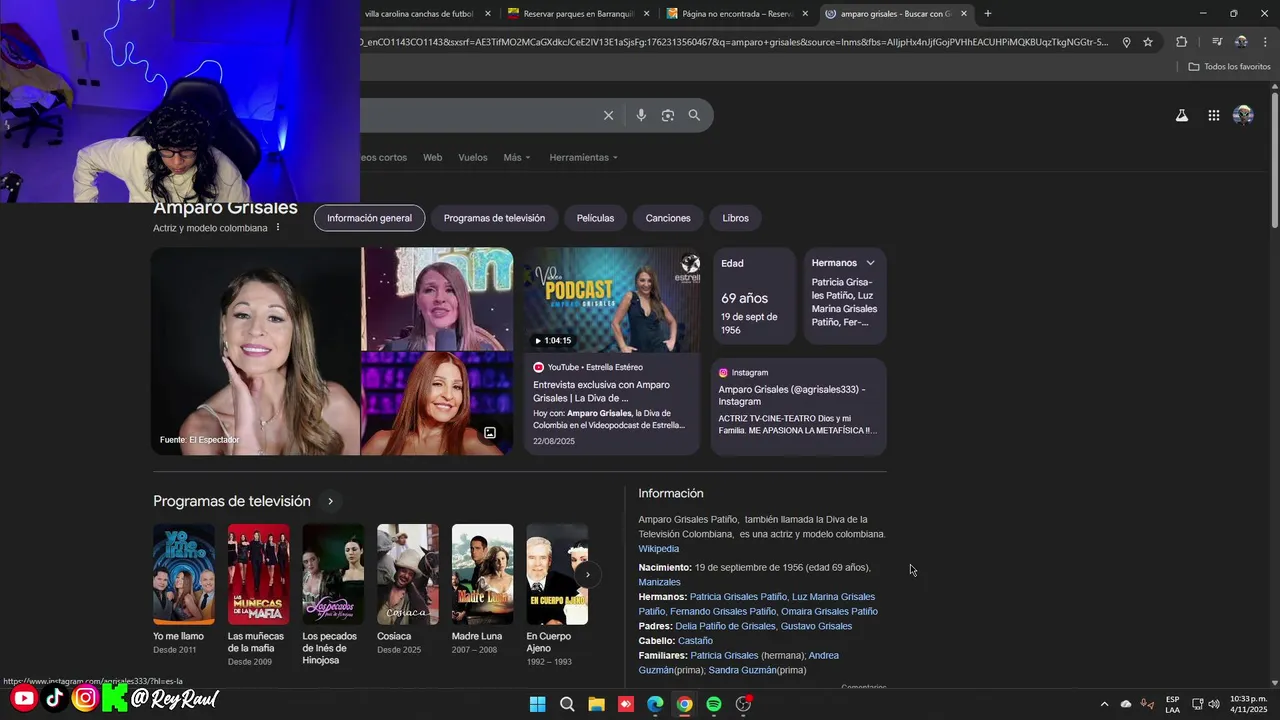The image size is (1280, 720).
Task: Close the 'Reservar parques en Barranquilla' tab
Action: click(646, 14)
